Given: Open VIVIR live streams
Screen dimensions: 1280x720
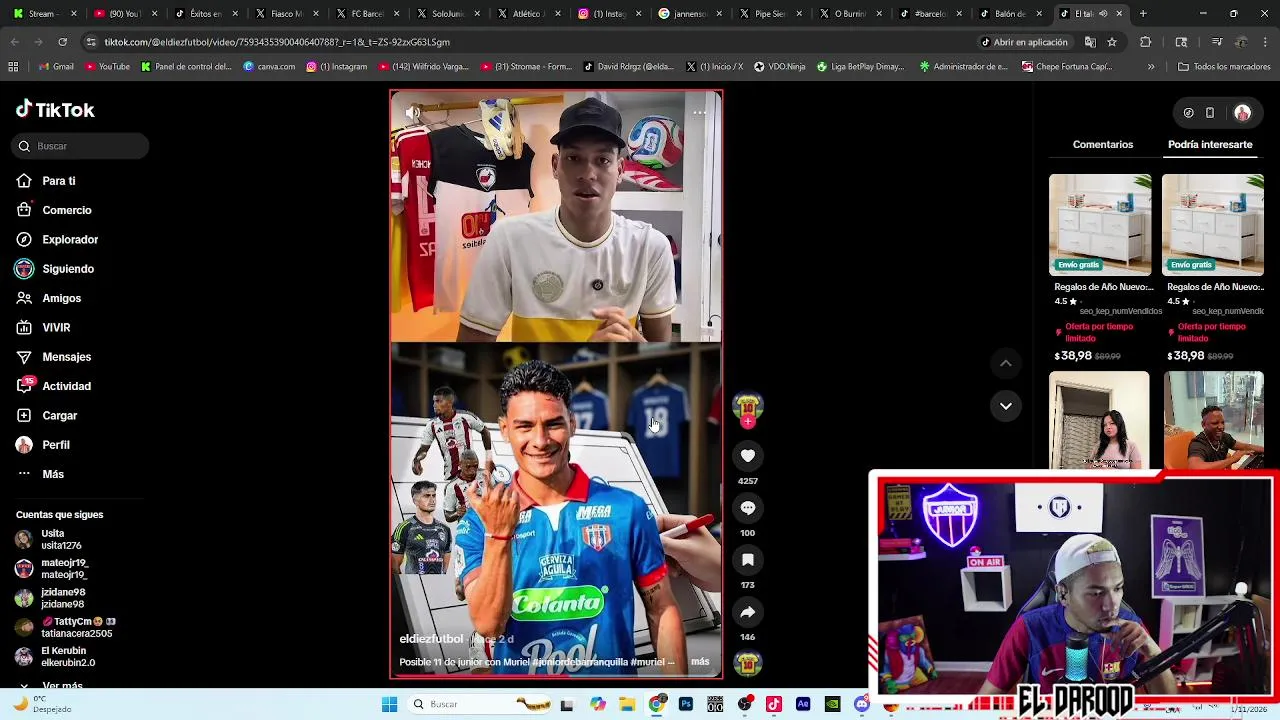Looking at the screenshot, I should click(43, 327).
